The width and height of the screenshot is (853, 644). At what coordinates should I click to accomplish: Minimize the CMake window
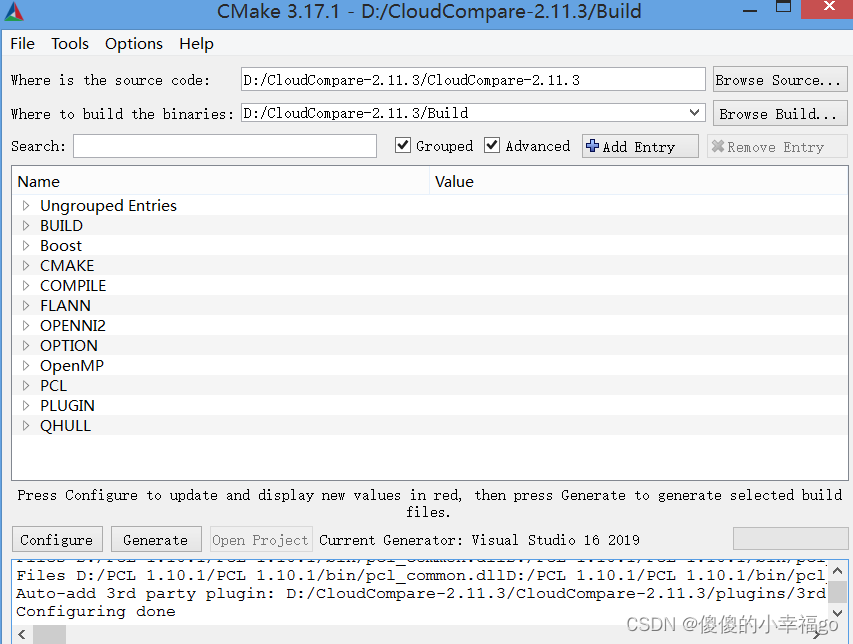[750, 10]
